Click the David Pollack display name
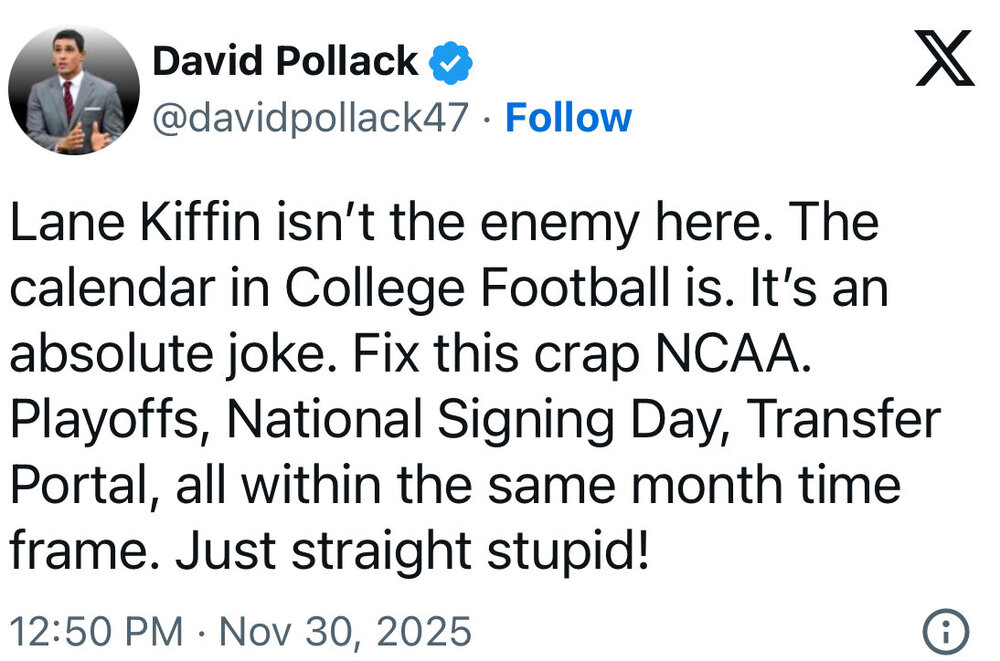Screen dimensions: 1000x661 click(x=285, y=62)
